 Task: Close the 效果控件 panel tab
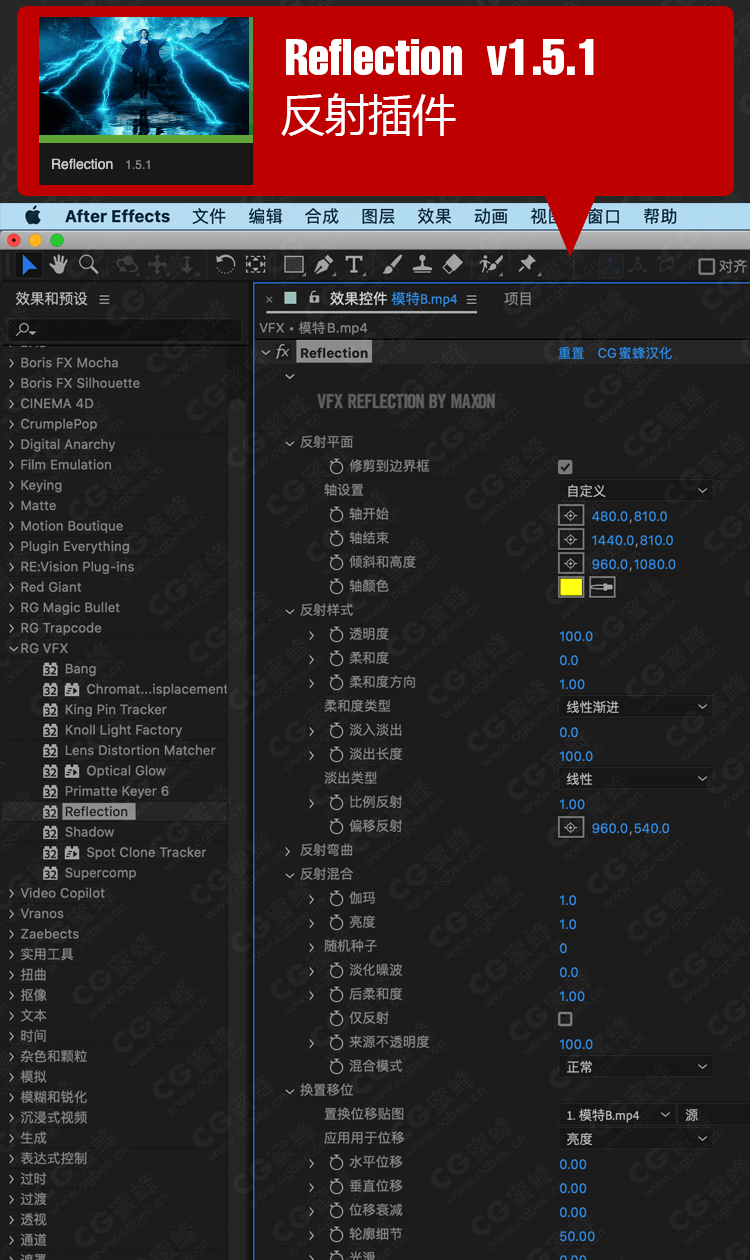pos(270,299)
